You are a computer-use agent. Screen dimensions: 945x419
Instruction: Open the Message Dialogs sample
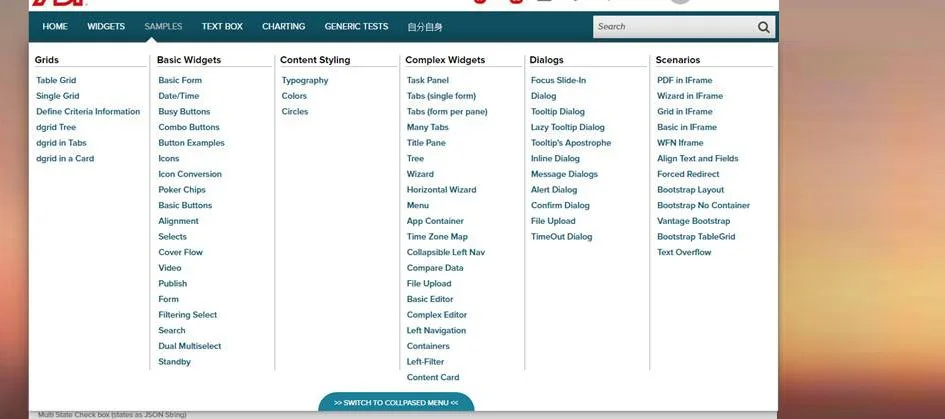tap(564, 174)
